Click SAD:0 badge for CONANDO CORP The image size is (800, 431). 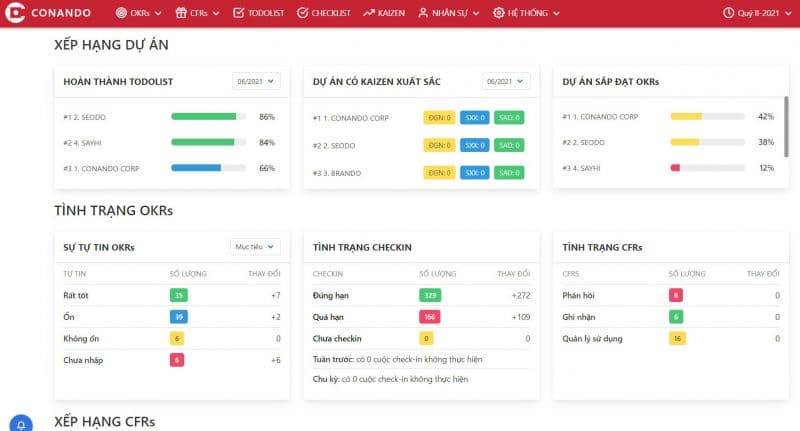pyautogui.click(x=509, y=118)
